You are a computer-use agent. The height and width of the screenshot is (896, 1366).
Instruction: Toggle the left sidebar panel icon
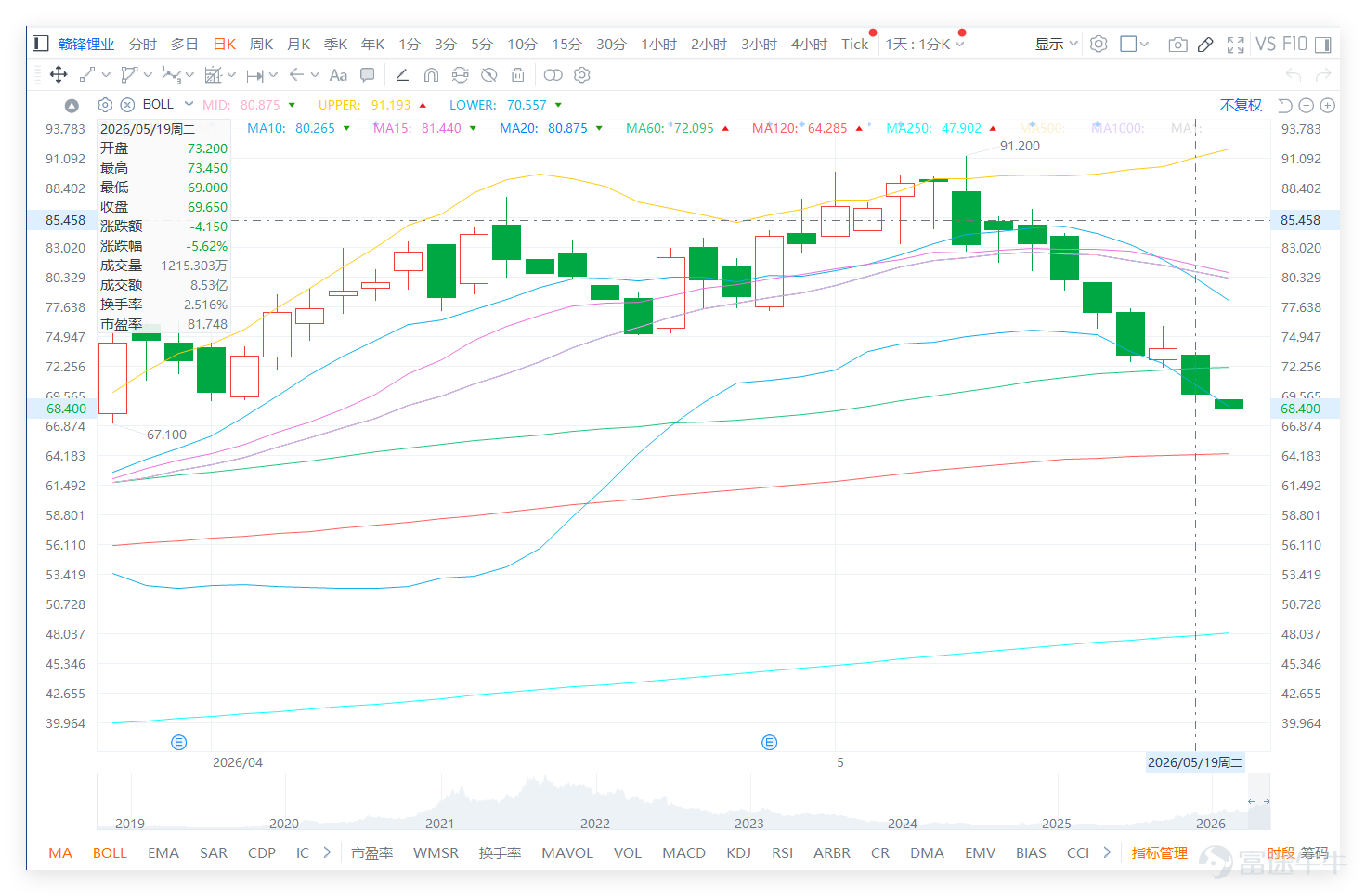(40, 44)
